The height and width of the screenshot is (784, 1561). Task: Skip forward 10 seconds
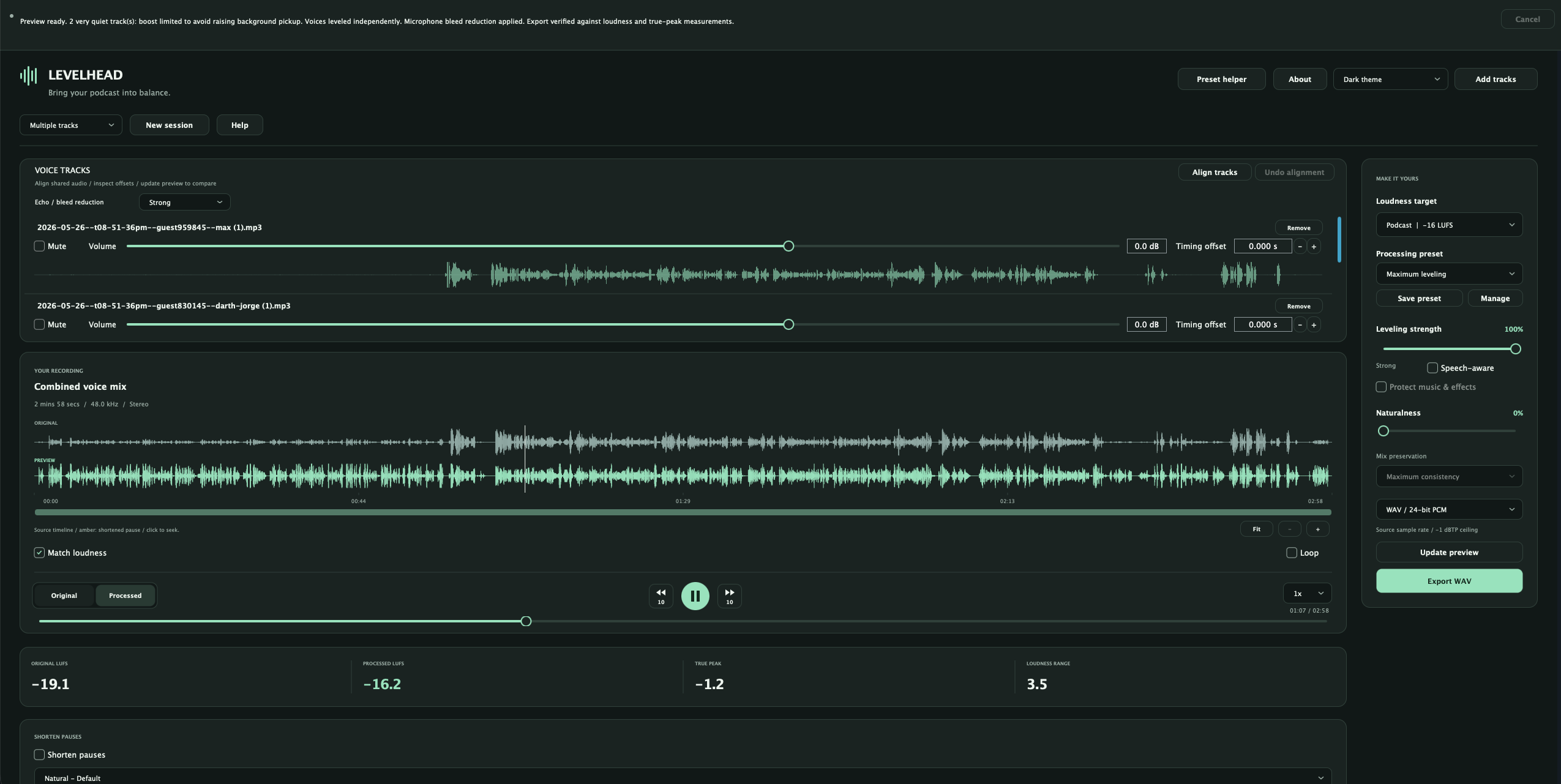click(x=729, y=595)
